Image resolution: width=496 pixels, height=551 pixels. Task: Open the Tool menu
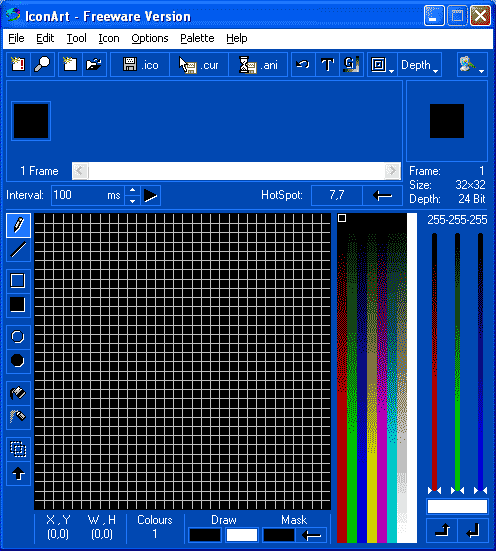point(77,38)
